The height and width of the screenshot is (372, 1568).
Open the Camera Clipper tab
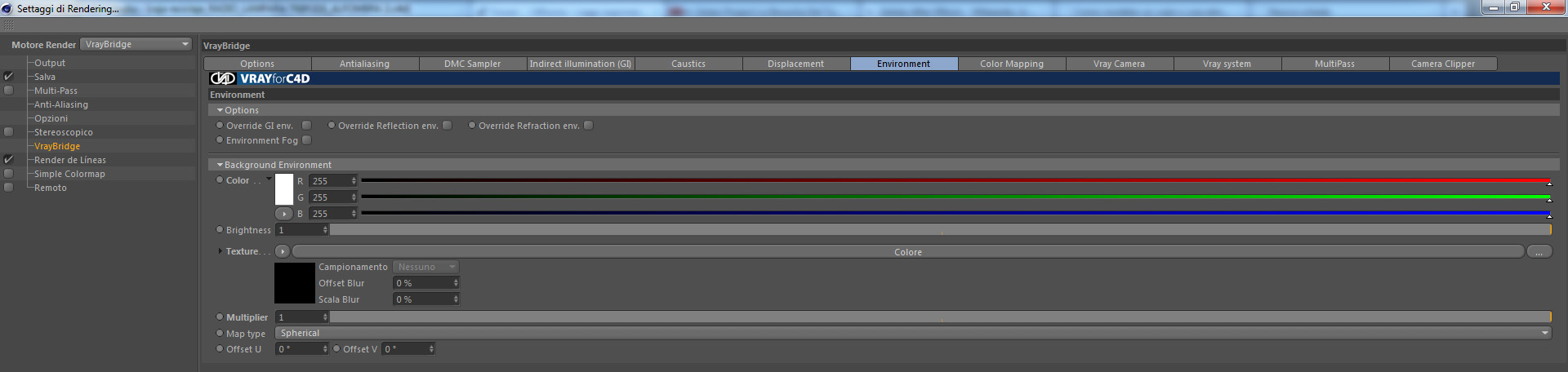[x=1443, y=64]
